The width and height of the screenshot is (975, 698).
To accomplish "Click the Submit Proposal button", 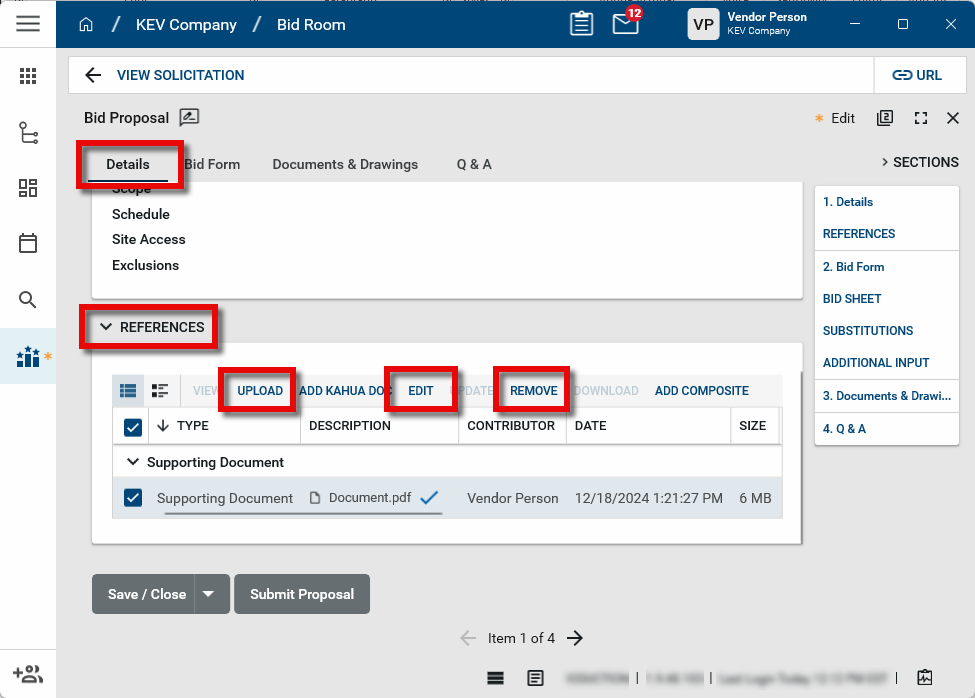I will click(x=302, y=594).
